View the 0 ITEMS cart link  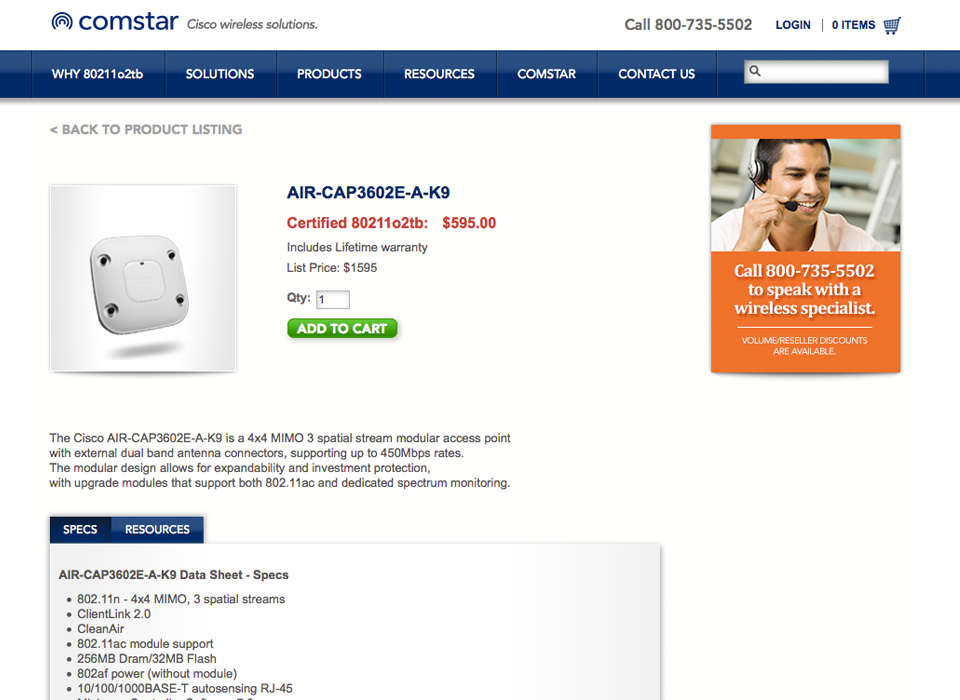pyautogui.click(x=853, y=25)
